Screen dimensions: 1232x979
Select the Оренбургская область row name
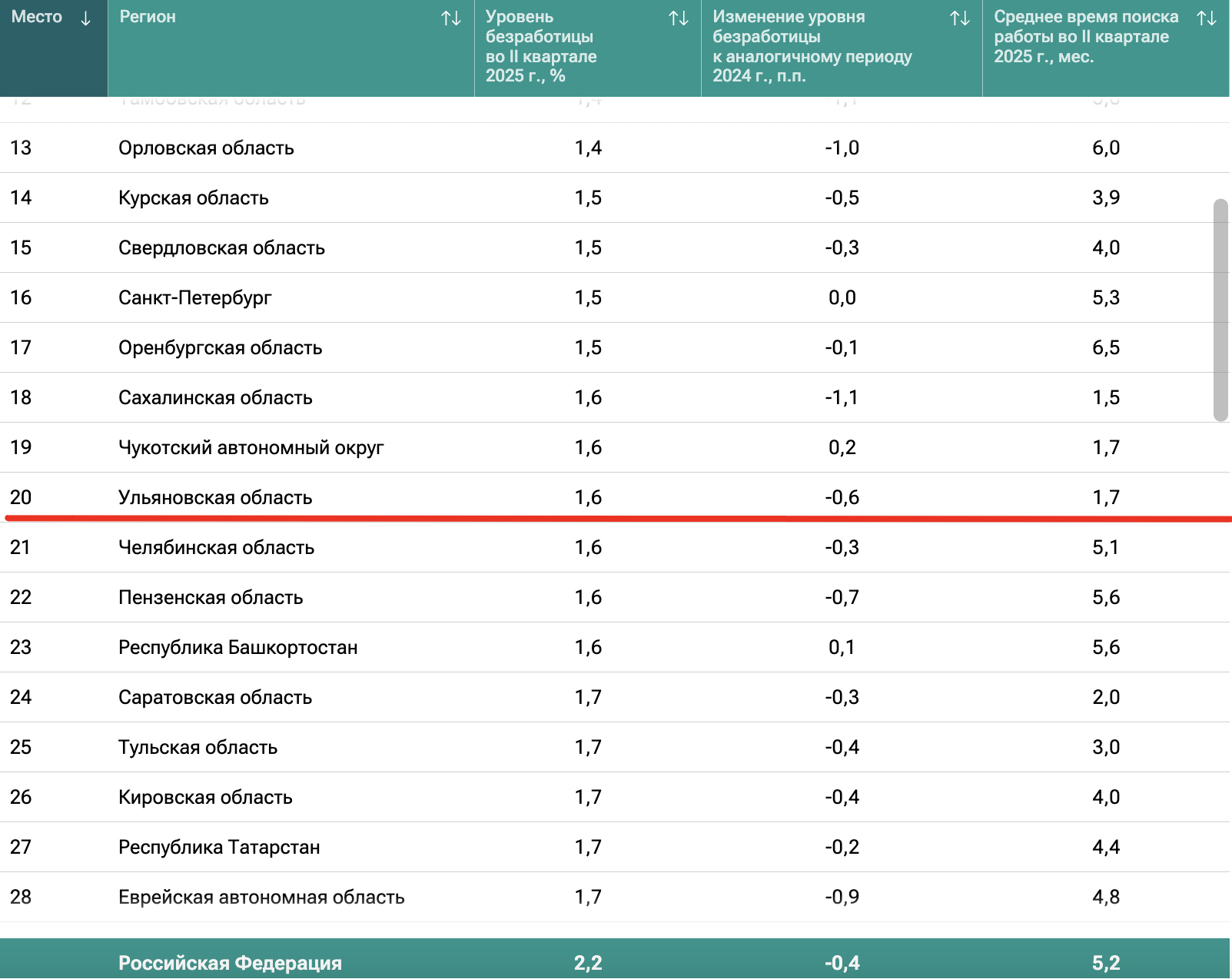pos(221,348)
